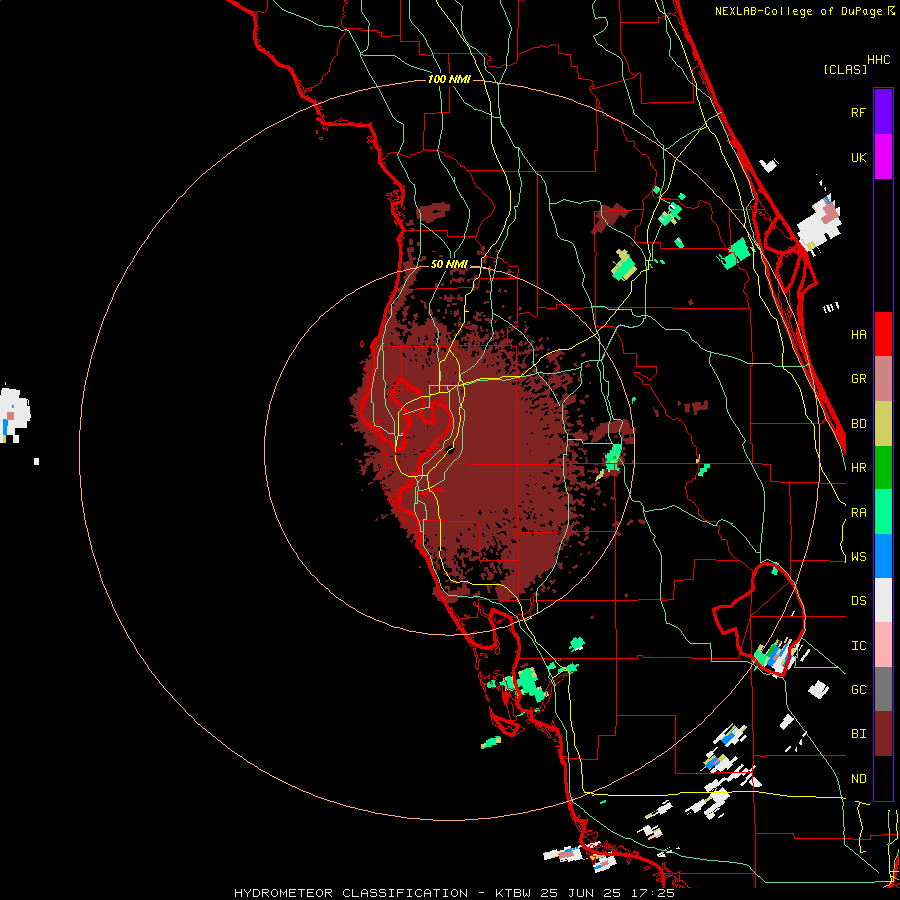
Task: Click the GC legend label
Action: [858, 689]
